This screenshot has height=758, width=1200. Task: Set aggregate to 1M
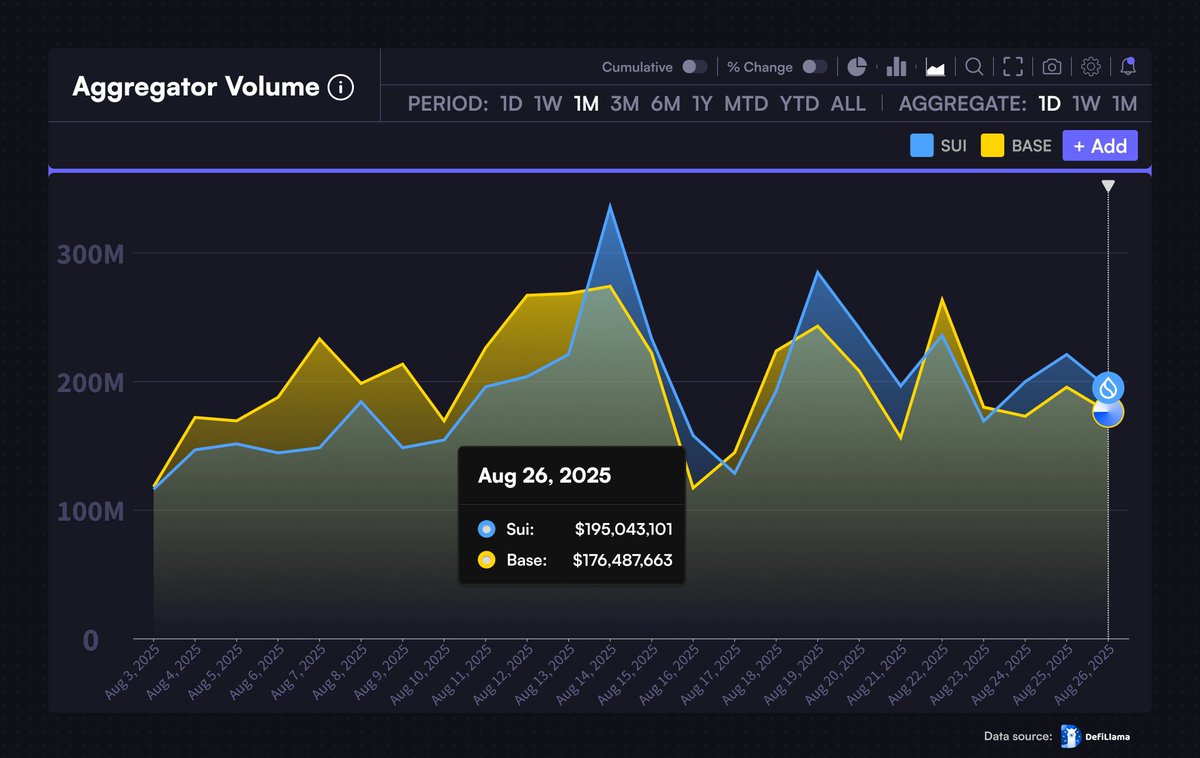coord(1125,104)
